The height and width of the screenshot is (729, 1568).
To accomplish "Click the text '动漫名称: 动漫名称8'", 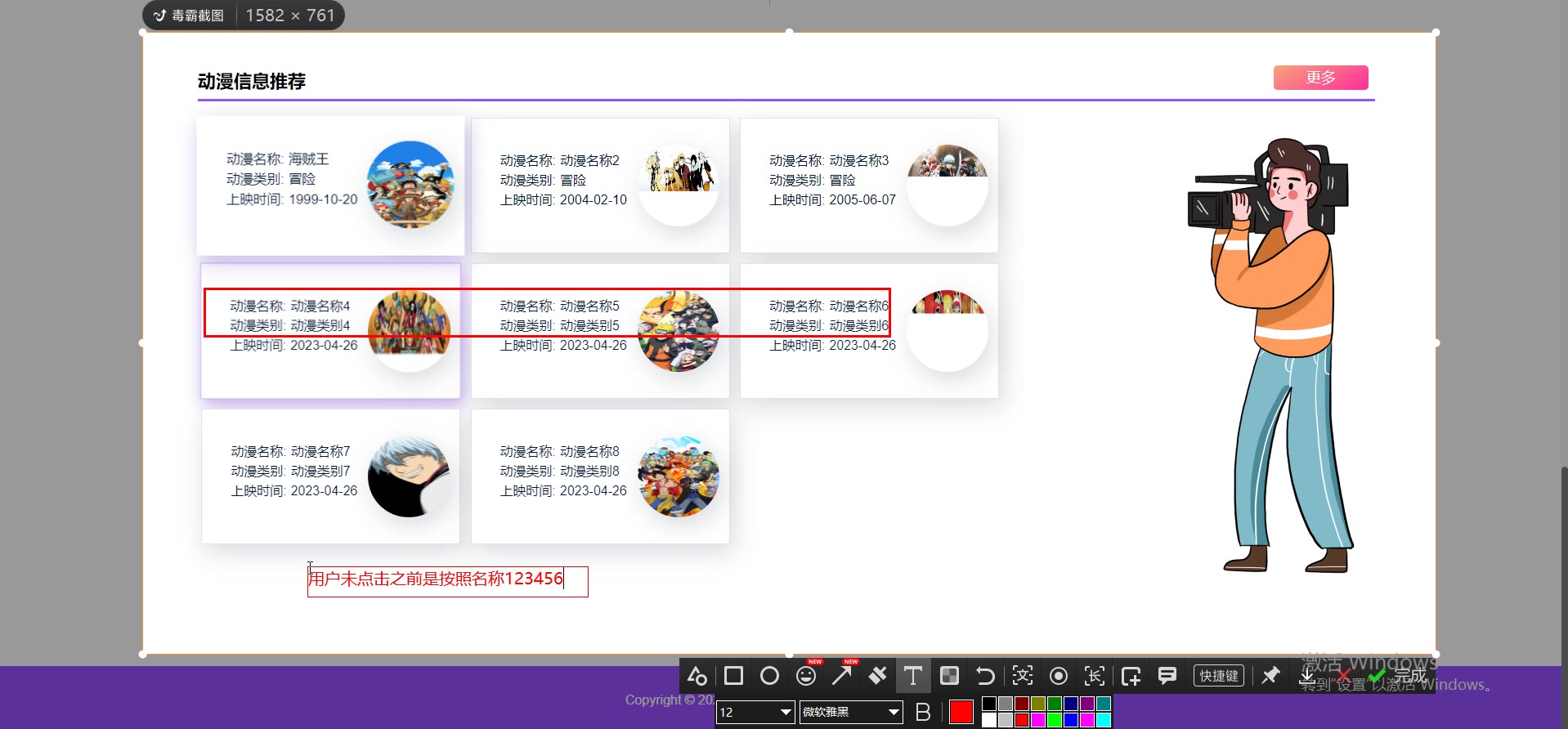I will click(560, 452).
